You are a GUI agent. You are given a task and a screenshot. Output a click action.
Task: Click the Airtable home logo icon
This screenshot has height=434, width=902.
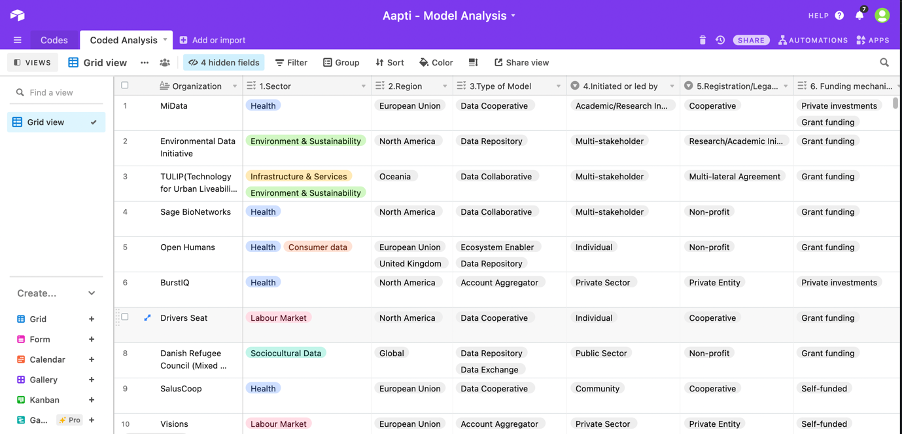tap(17, 16)
